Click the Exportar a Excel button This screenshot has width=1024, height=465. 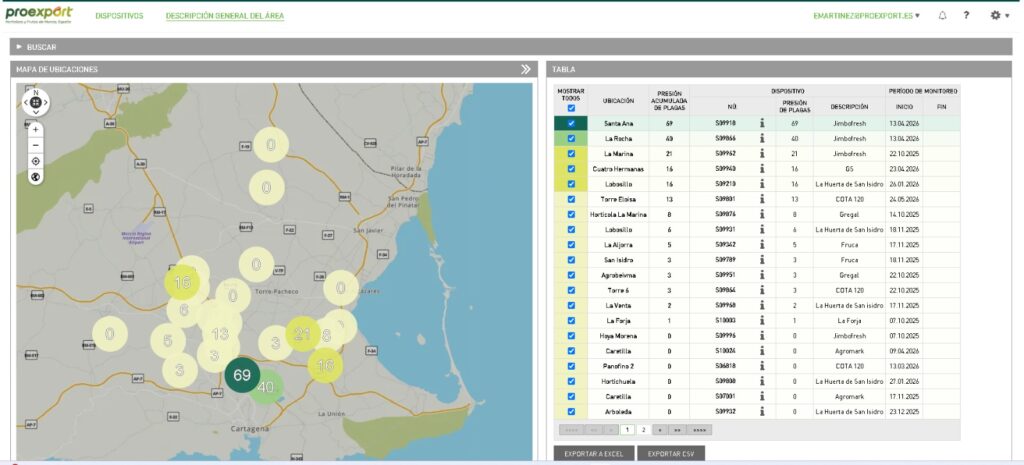pyautogui.click(x=594, y=453)
